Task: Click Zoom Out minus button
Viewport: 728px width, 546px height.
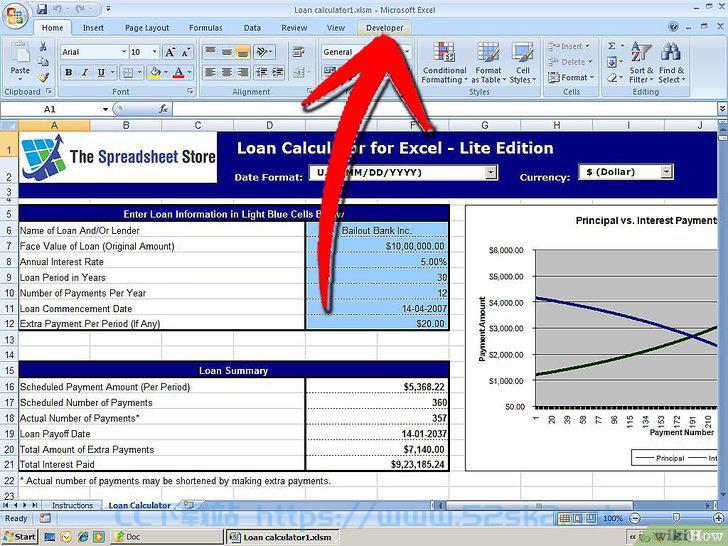Action: pos(635,518)
